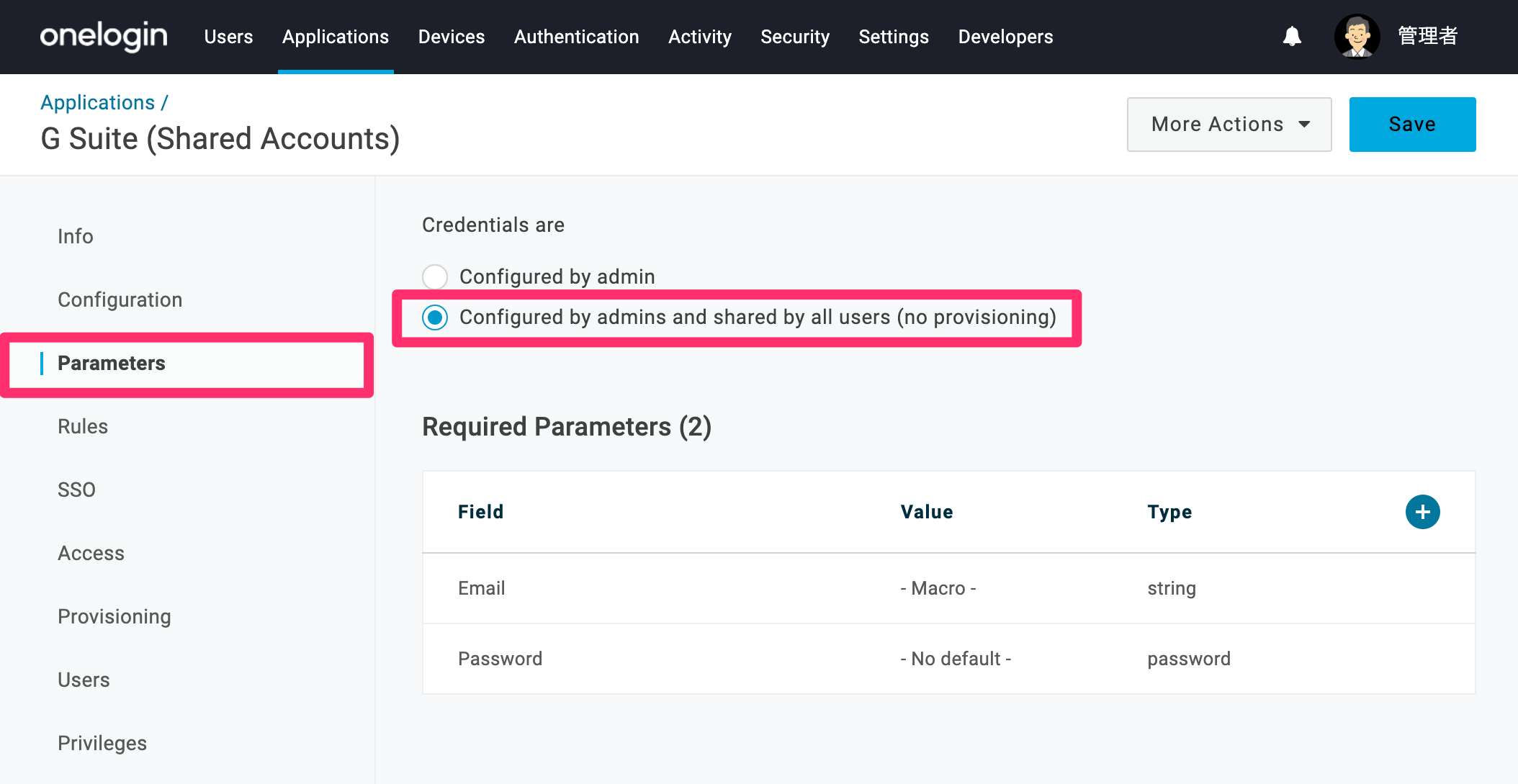Open the Email parameter row
Screen dimensions: 1518x784
pyautogui.click(x=948, y=588)
